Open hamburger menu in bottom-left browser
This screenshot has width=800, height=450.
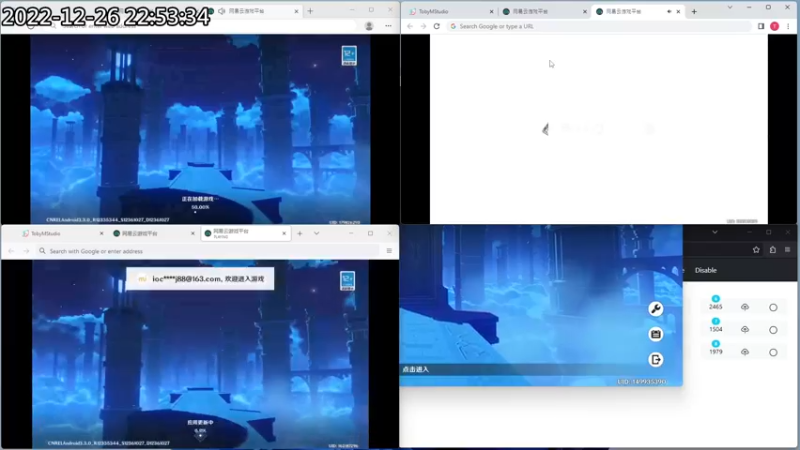[389, 251]
